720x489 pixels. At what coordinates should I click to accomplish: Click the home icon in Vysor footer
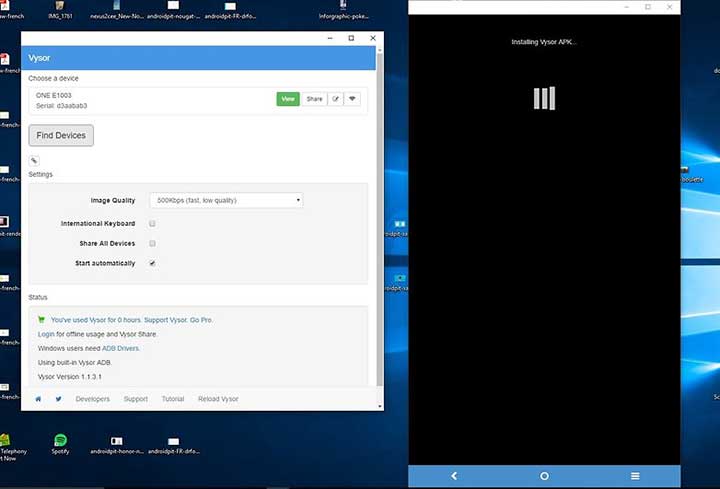(38, 399)
